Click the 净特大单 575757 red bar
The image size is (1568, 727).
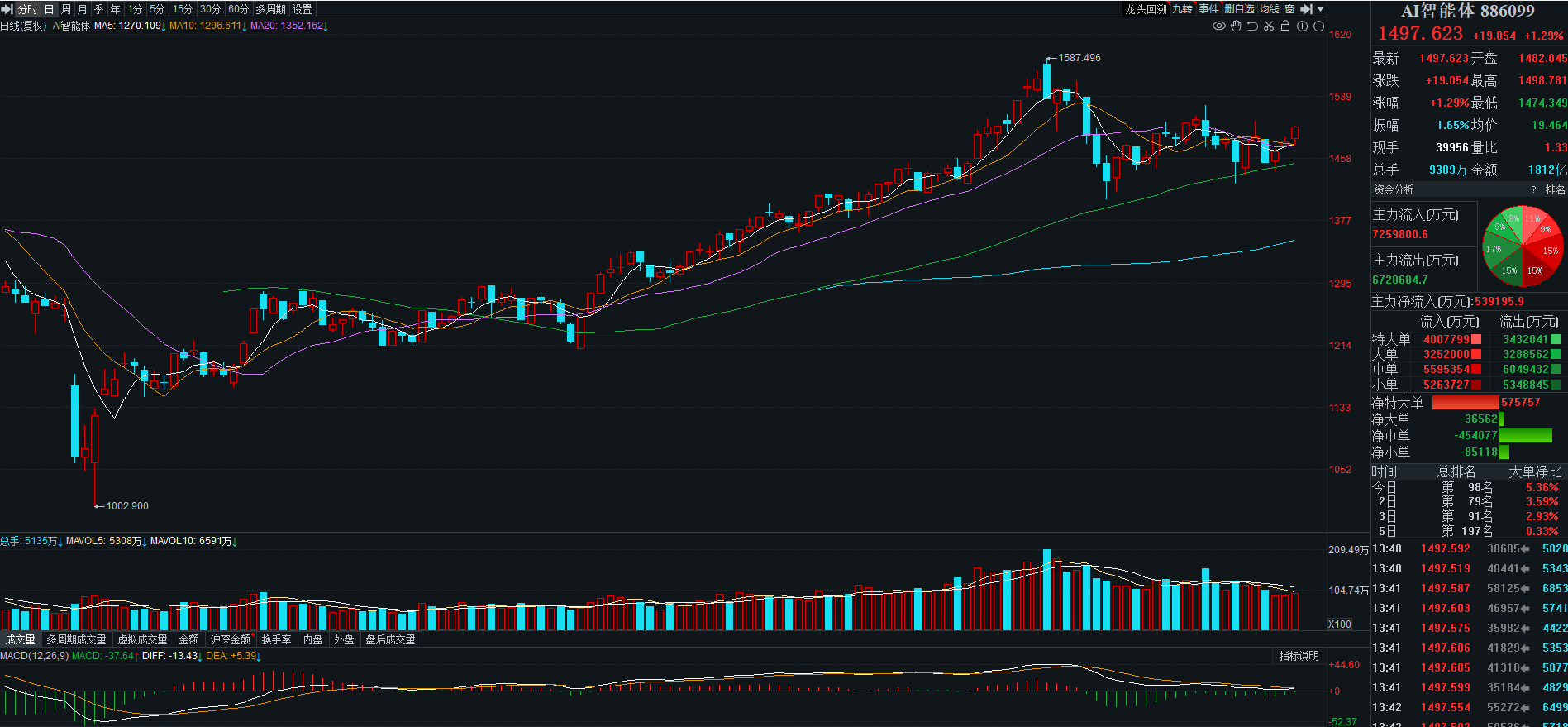click(x=1465, y=403)
